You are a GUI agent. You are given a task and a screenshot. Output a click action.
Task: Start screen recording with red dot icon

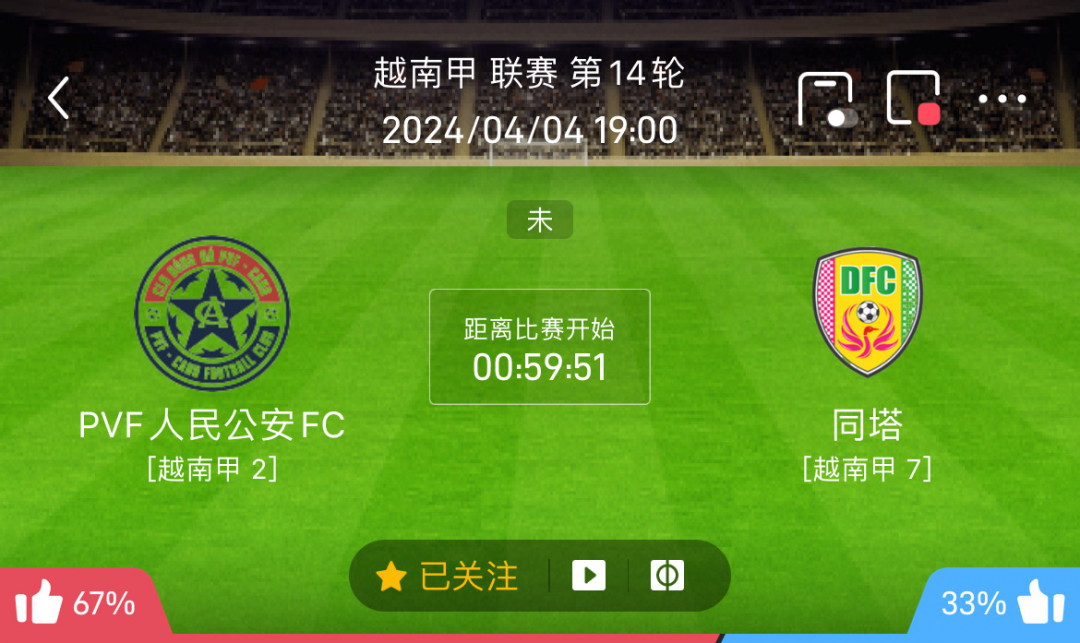(x=914, y=98)
